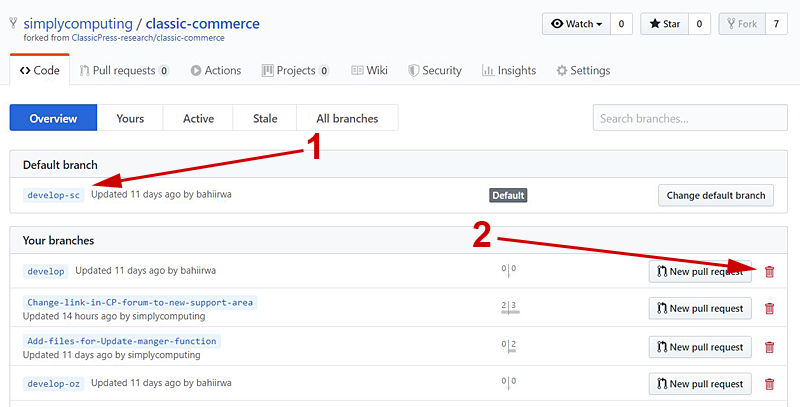Click ahead/behind 0|0 counter of develop-oz
The image size is (800, 407).
pyautogui.click(x=509, y=382)
